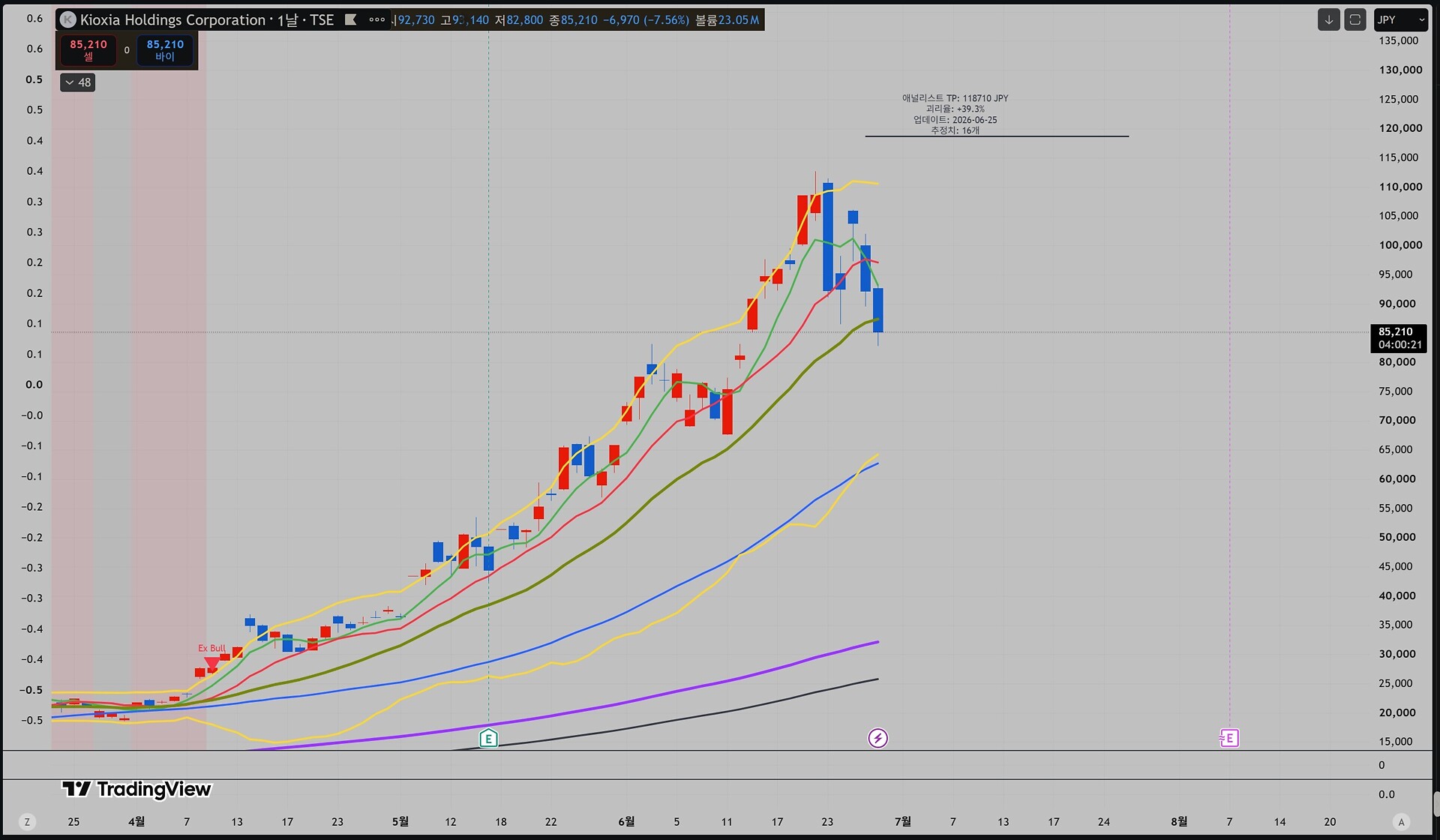Click the 100,000 price scale label
1440x840 pixels.
pos(1400,245)
